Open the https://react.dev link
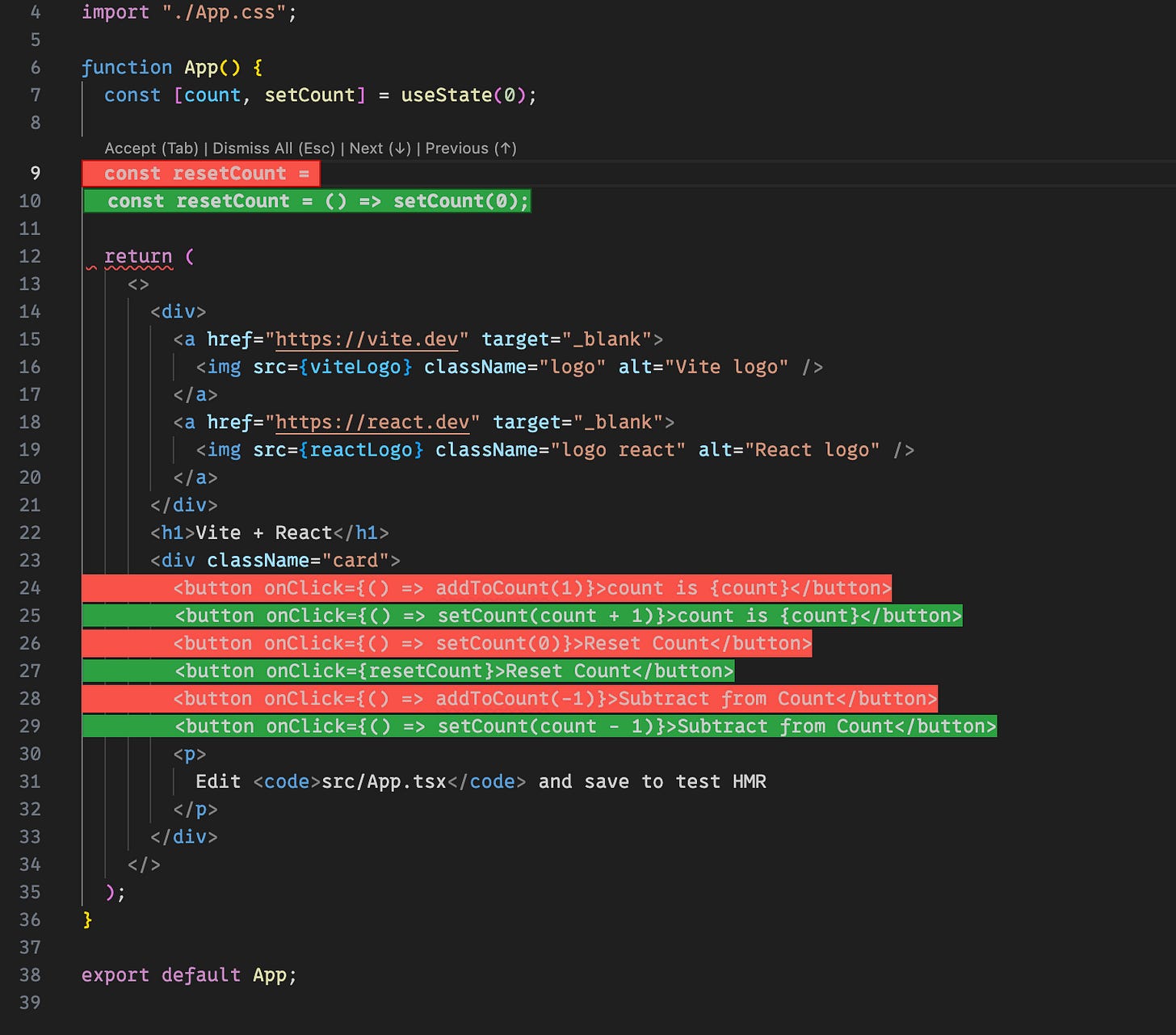This screenshot has height=1035, width=1176. coord(372,421)
